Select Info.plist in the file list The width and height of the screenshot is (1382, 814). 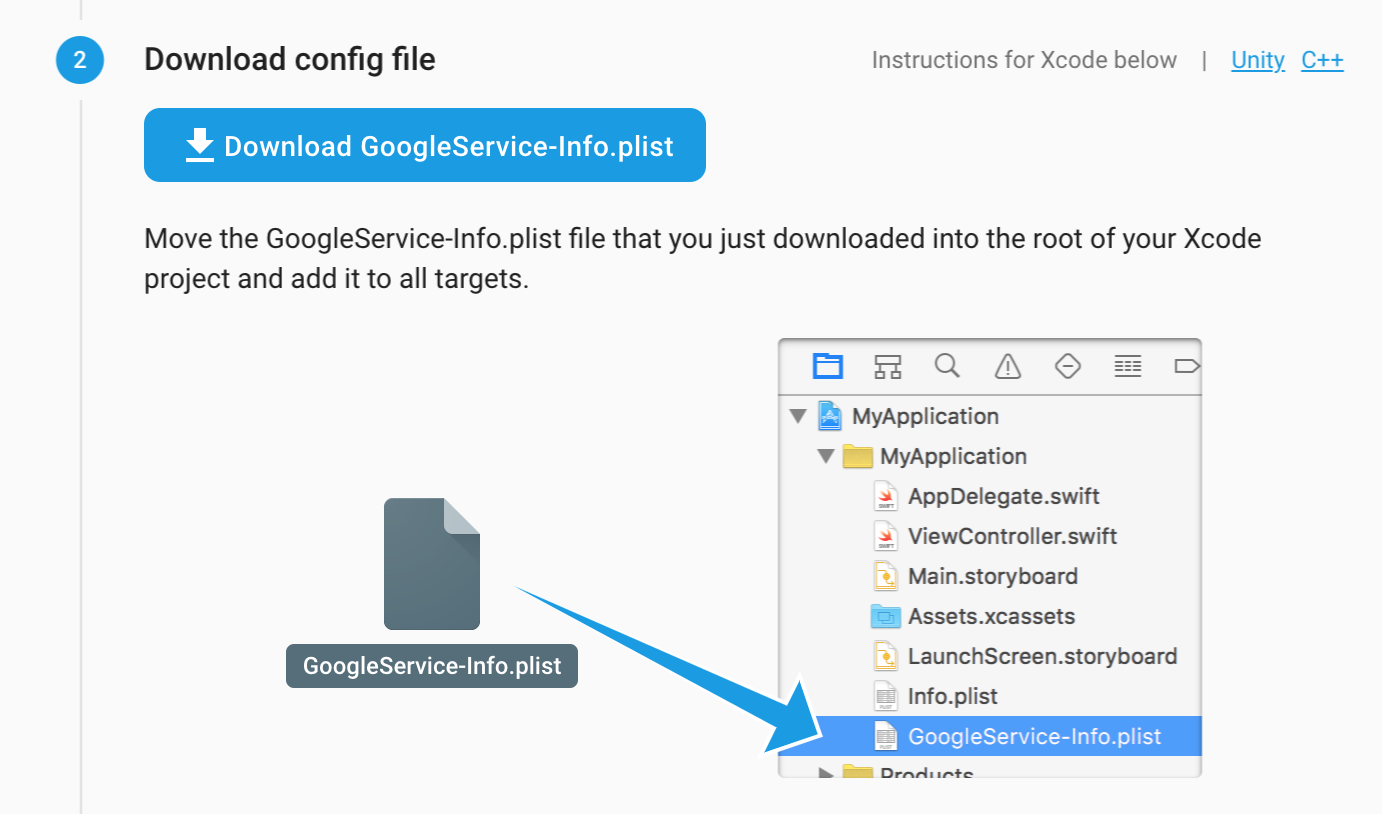tap(952, 696)
